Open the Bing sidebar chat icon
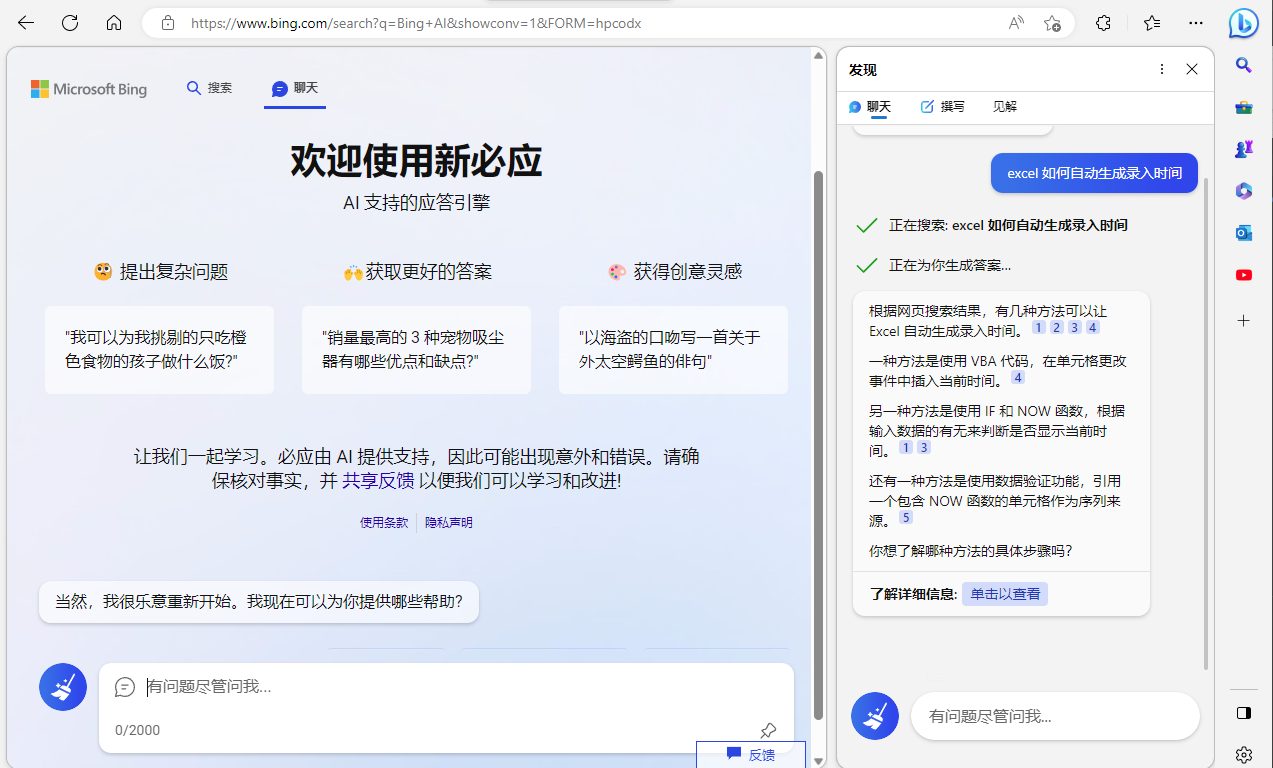This screenshot has height=768, width=1273. 1243,22
